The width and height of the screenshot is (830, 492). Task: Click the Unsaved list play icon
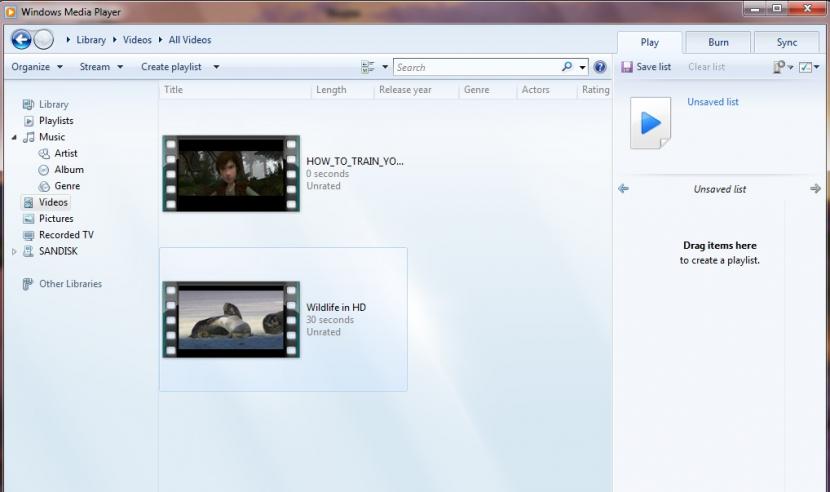(650, 123)
